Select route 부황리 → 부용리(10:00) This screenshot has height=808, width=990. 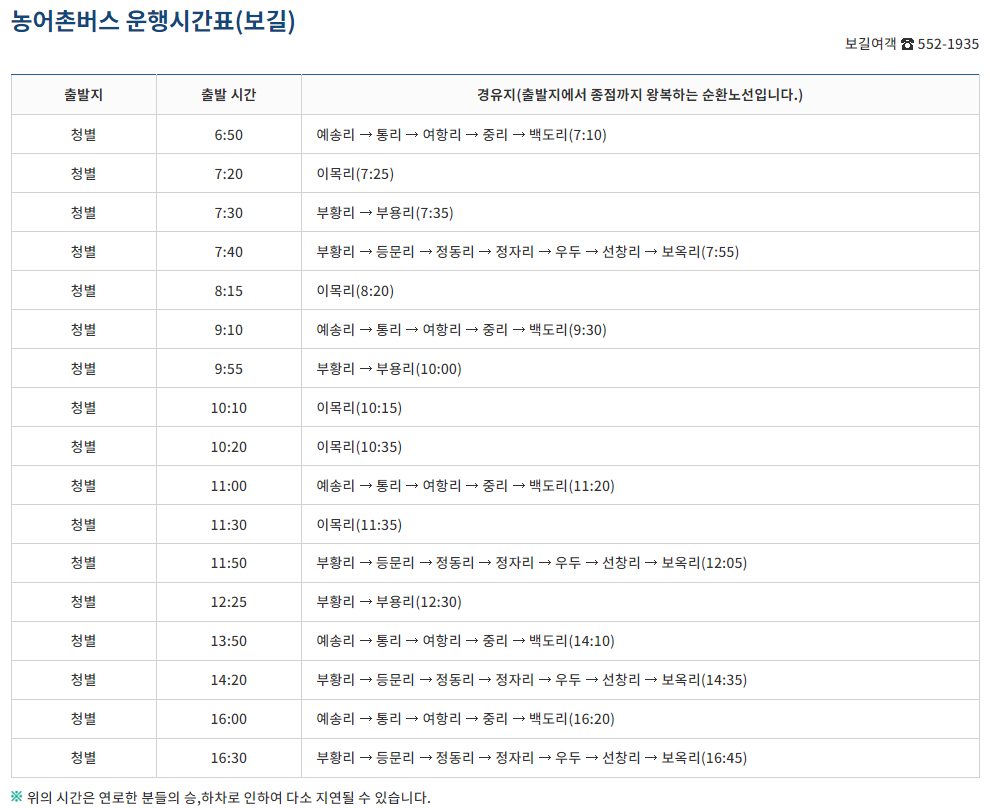tap(389, 369)
